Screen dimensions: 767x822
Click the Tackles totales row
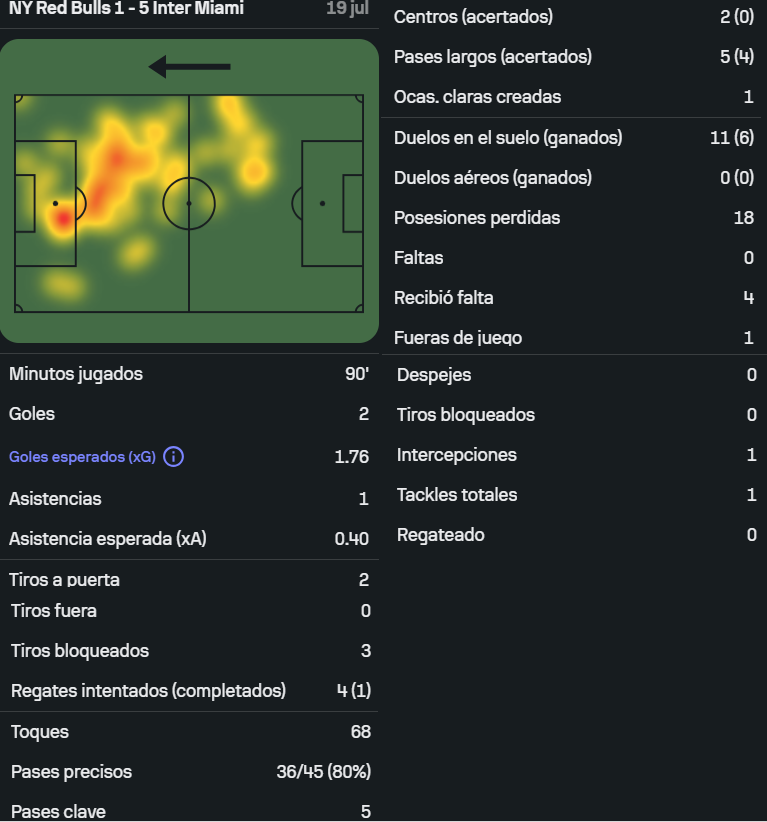[x=574, y=494]
